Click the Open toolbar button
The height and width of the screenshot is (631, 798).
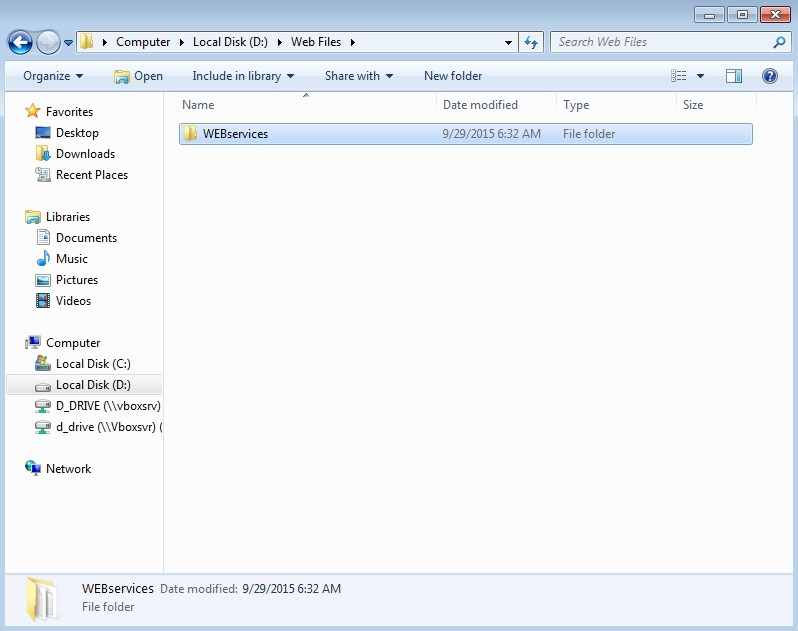pos(138,76)
